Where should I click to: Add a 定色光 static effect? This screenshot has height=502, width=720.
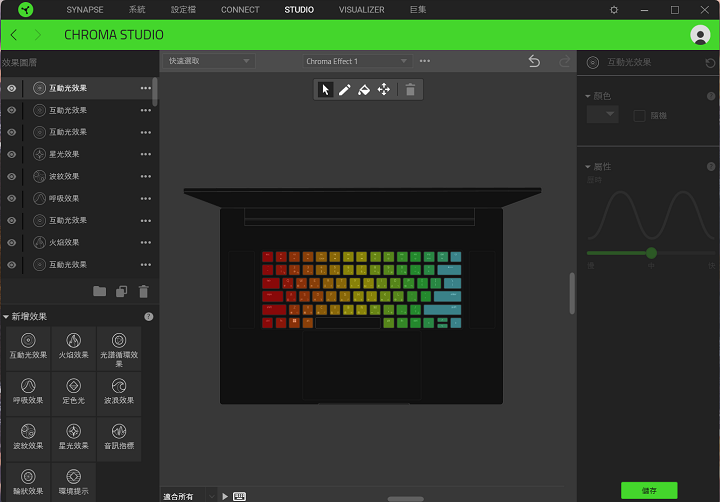(73, 392)
